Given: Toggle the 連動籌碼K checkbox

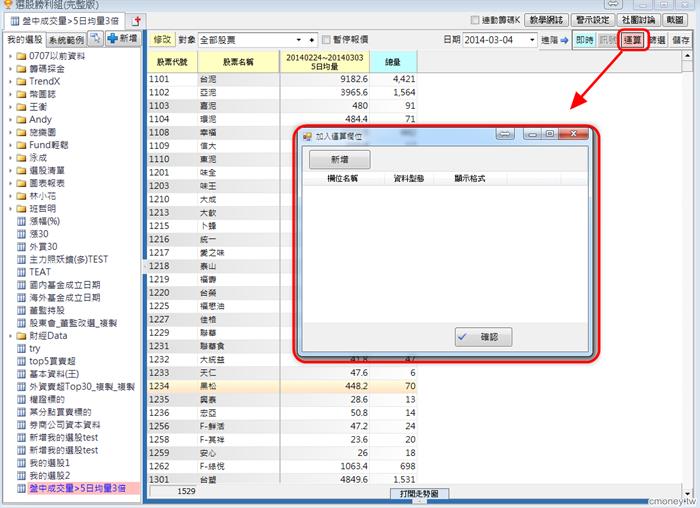Looking at the screenshot, I should pos(475,20).
